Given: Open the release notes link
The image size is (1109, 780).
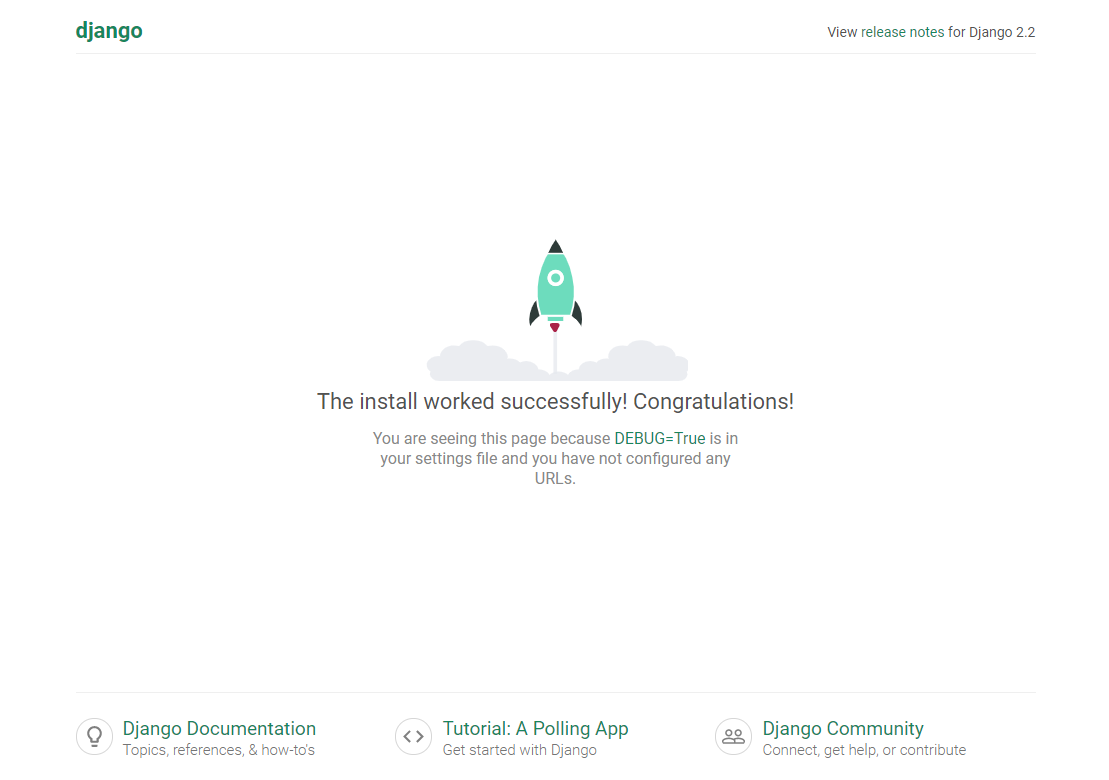Looking at the screenshot, I should [902, 32].
